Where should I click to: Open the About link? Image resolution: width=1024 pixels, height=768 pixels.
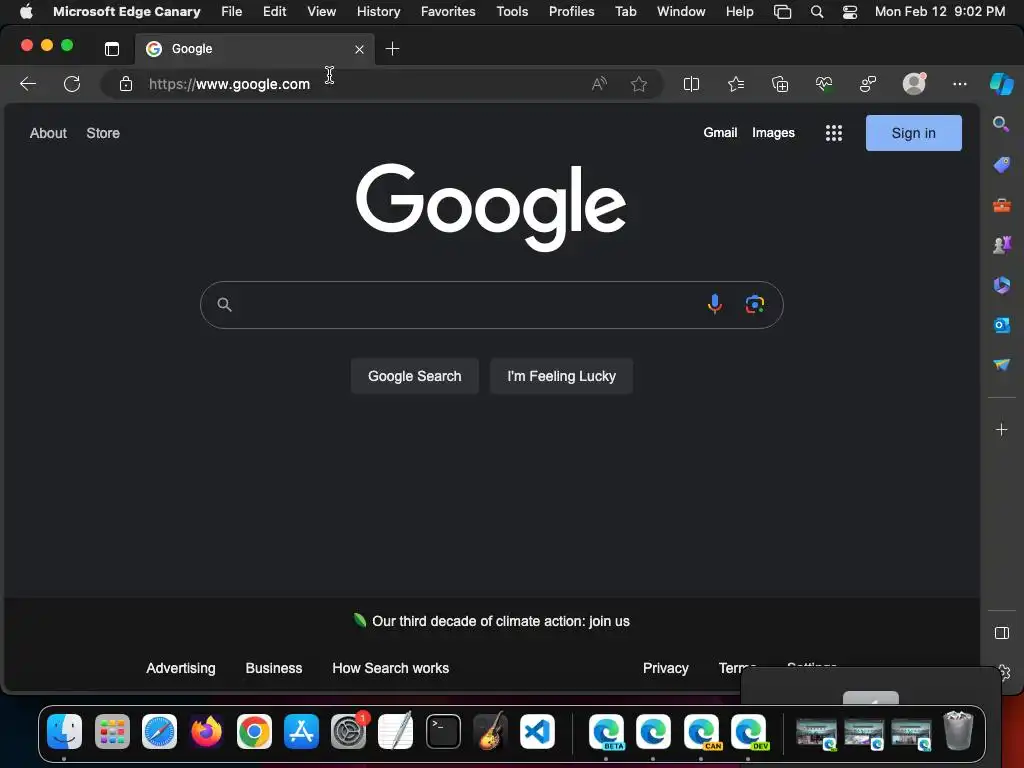click(48, 133)
